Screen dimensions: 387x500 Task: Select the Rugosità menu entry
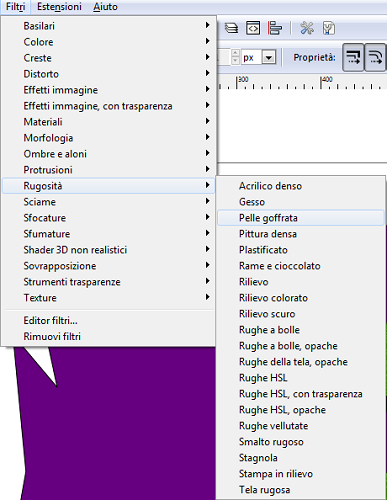(x=109, y=186)
